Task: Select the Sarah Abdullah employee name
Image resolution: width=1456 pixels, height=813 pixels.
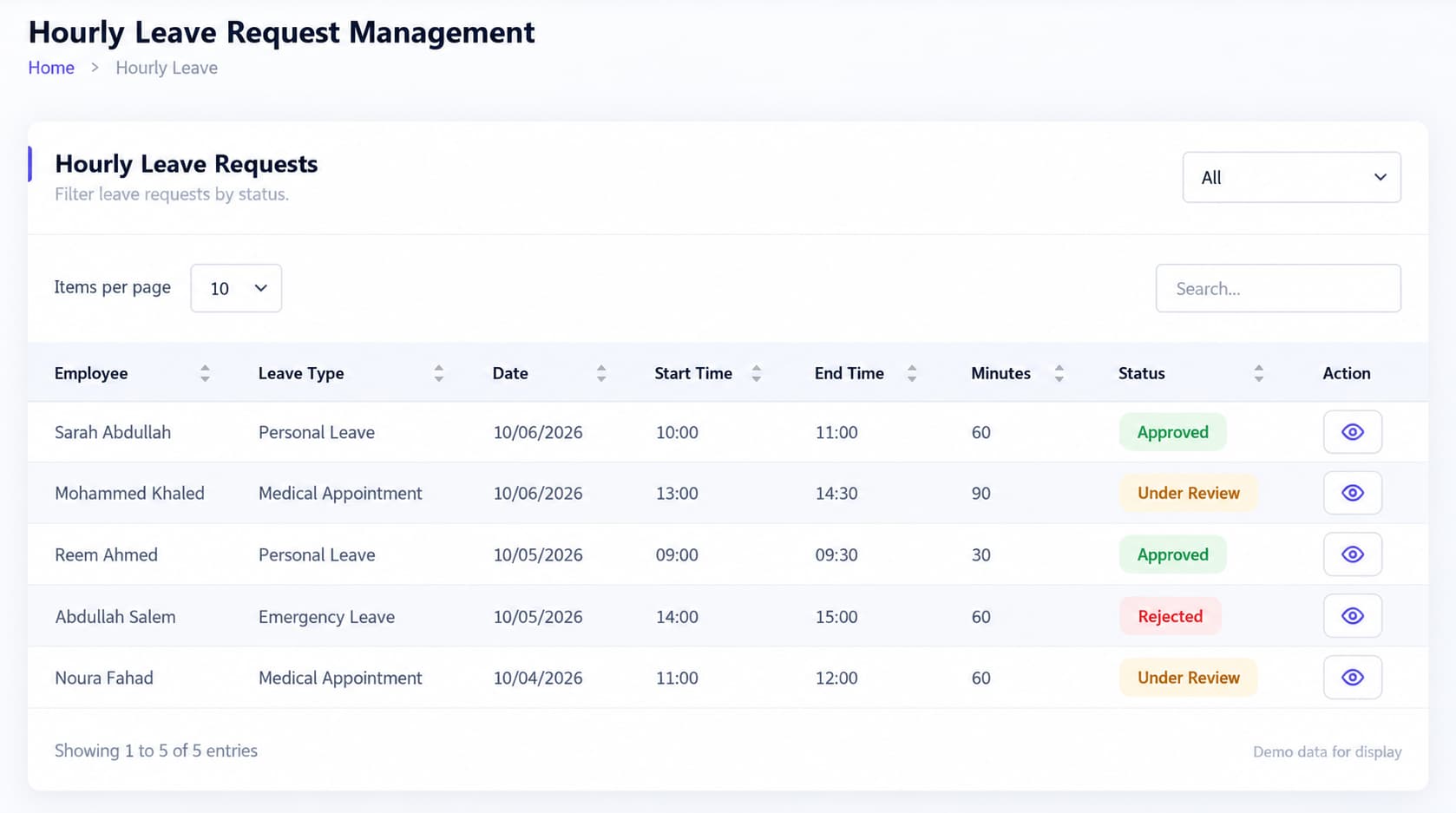Action: pos(113,432)
